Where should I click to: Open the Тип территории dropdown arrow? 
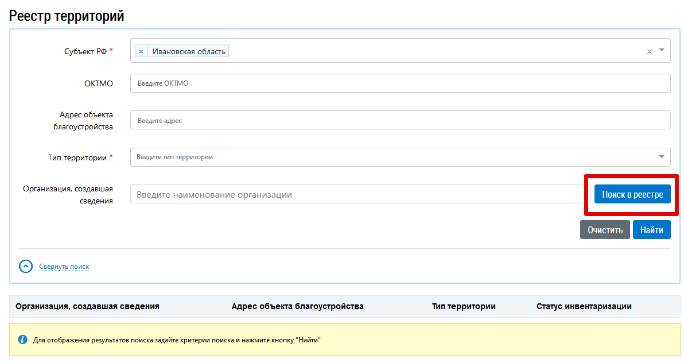(661, 157)
